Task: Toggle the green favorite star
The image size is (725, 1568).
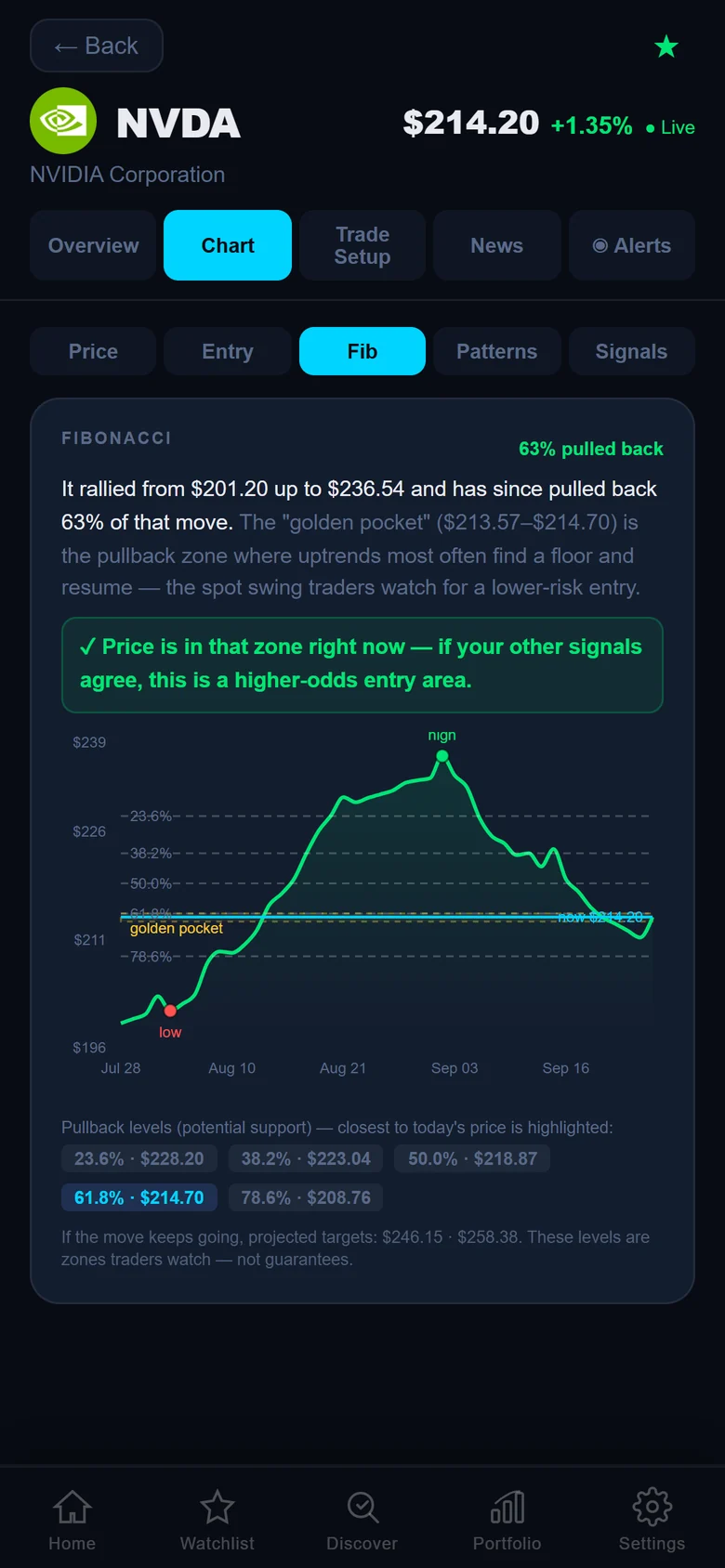Action: coord(666,46)
